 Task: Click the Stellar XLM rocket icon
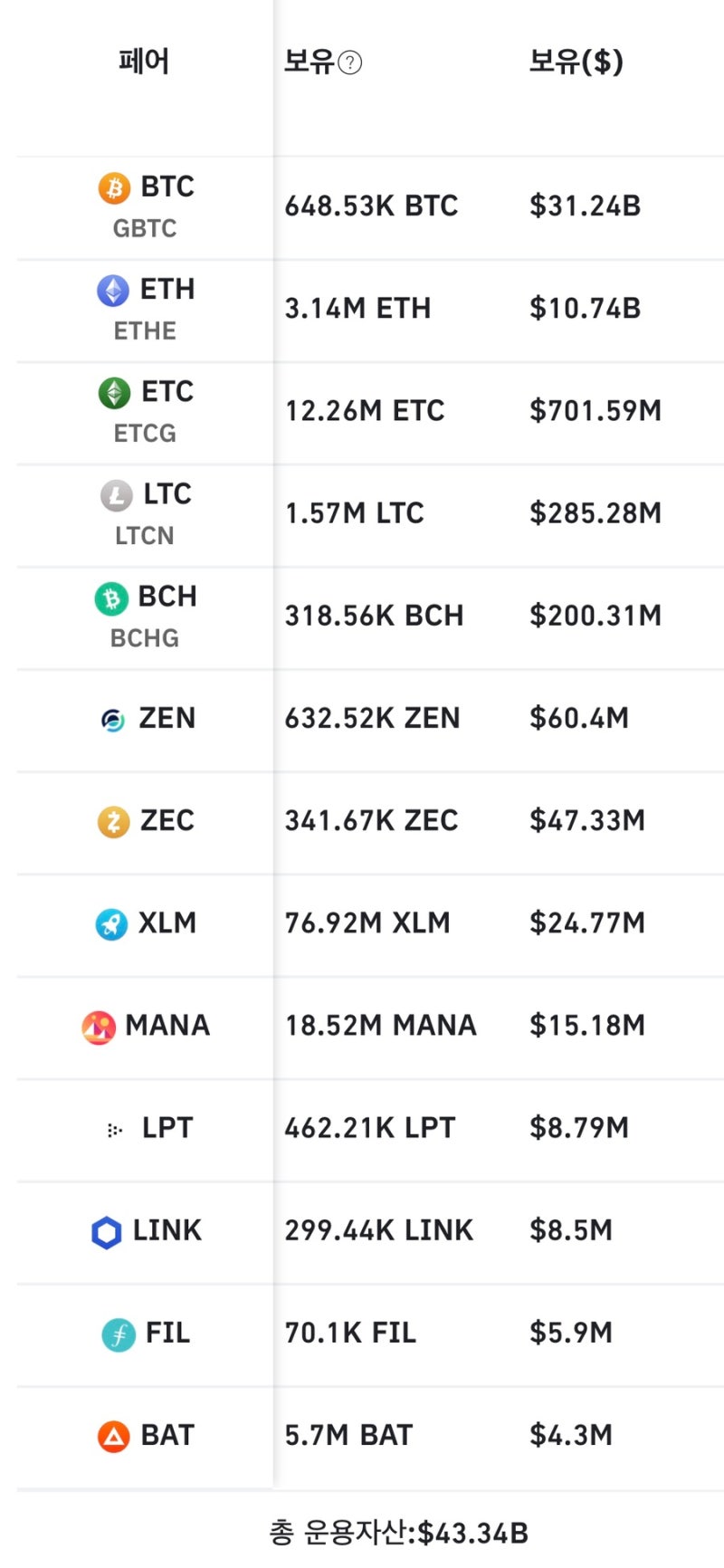(111, 924)
